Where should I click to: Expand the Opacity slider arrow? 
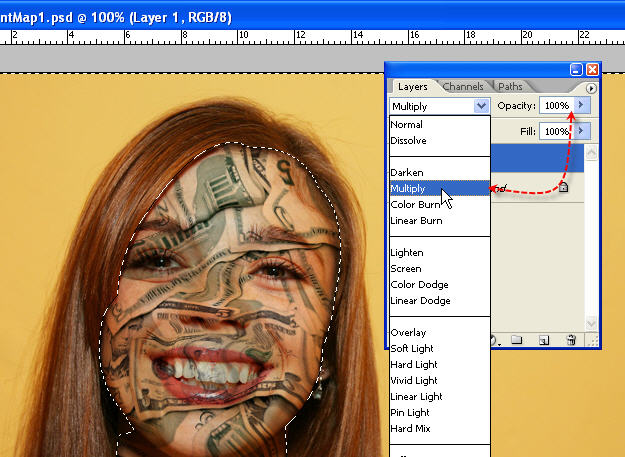pyautogui.click(x=582, y=105)
